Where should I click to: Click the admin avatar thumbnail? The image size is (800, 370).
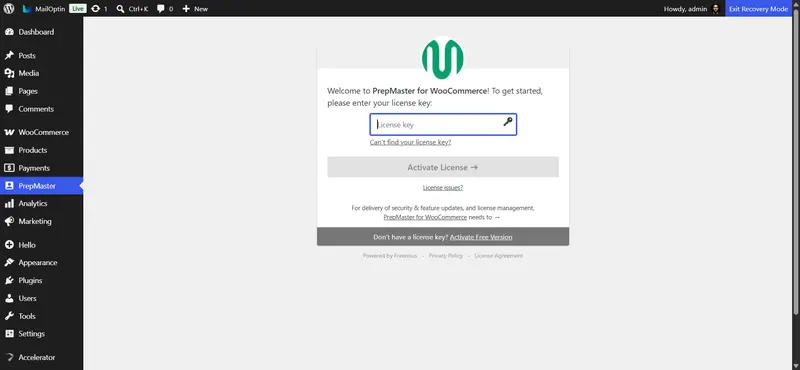716,9
